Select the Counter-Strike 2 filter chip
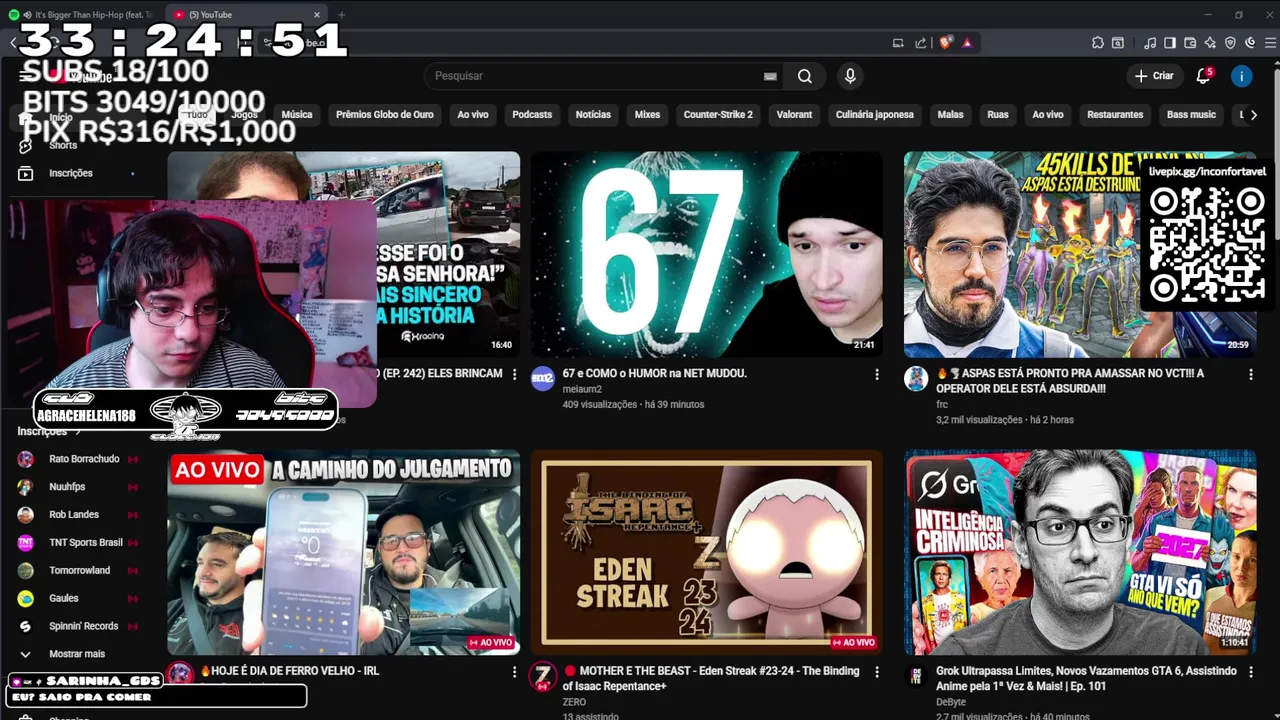 tap(718, 115)
